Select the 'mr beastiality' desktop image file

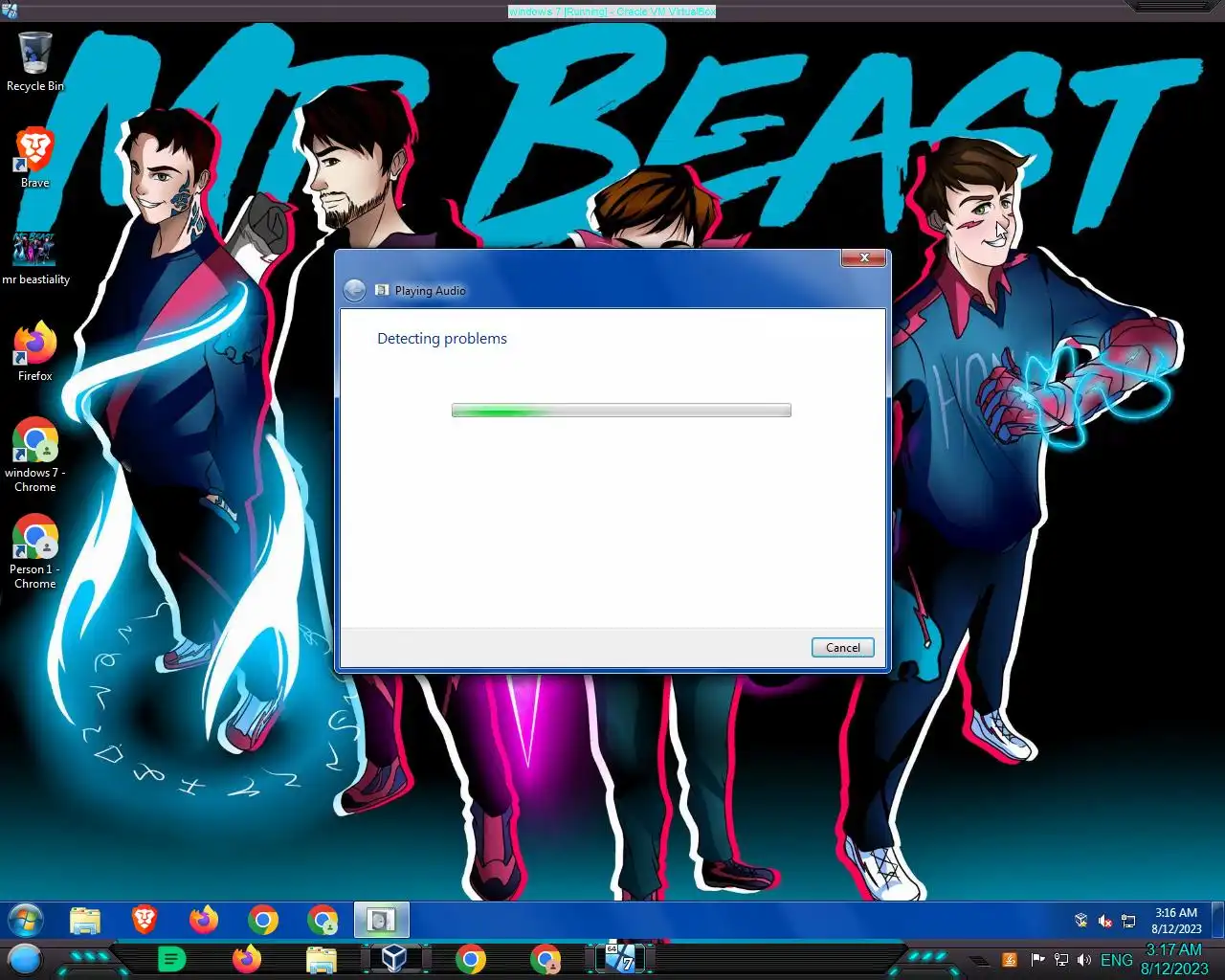pos(35,258)
